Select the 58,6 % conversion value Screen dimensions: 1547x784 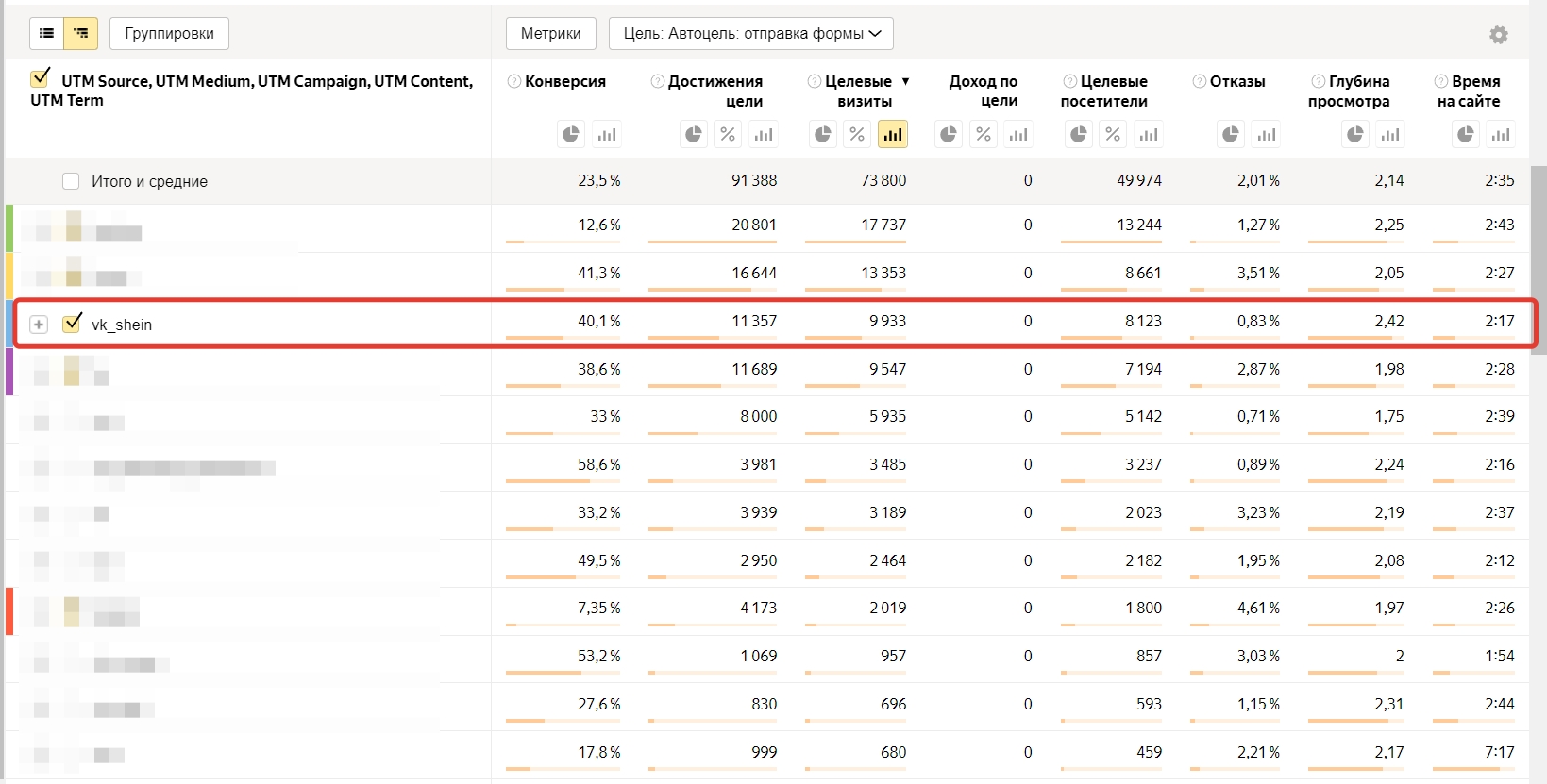click(599, 464)
